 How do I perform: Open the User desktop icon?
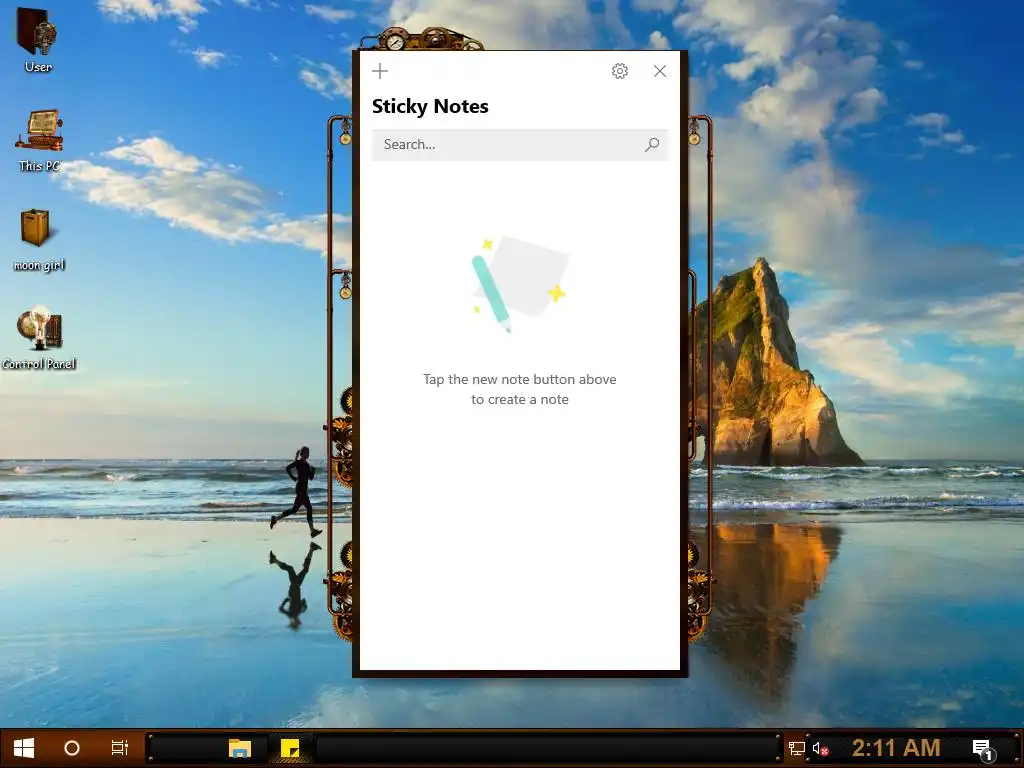coord(38,40)
